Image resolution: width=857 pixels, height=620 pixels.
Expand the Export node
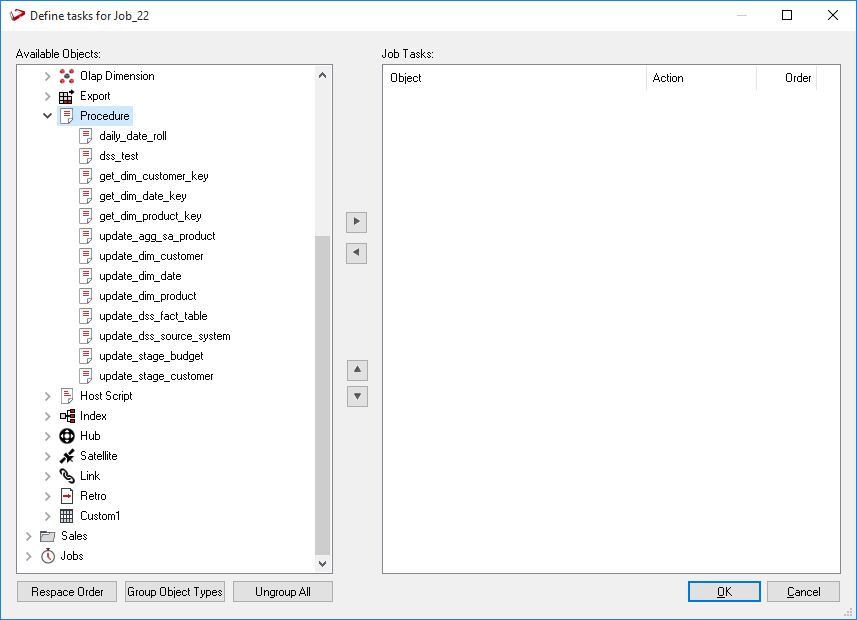tap(48, 96)
